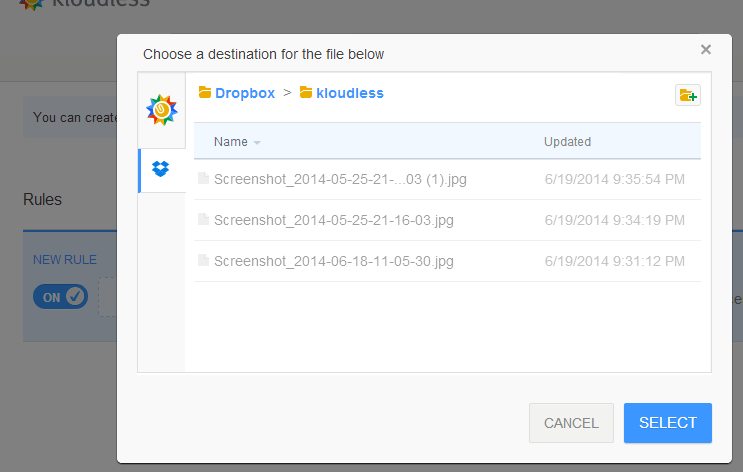Navigate to the Dropbox root breadcrumb
The image size is (743, 472).
pyautogui.click(x=245, y=93)
